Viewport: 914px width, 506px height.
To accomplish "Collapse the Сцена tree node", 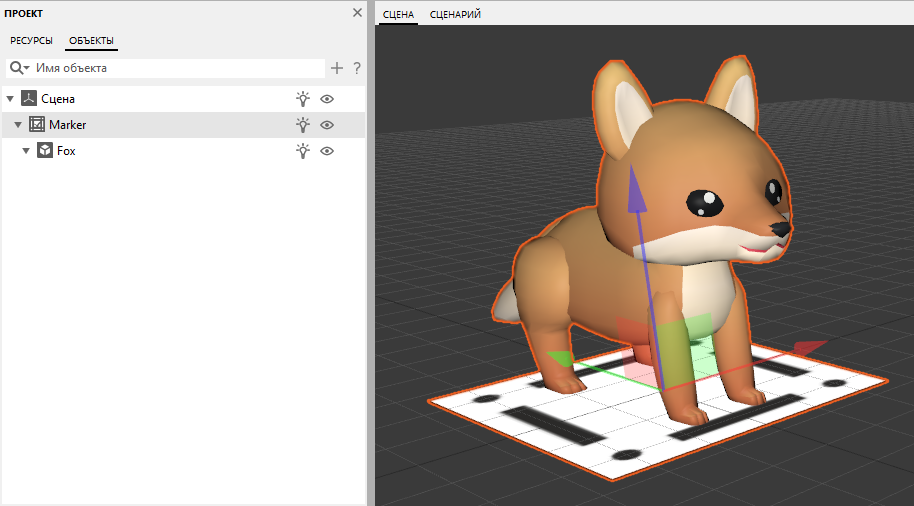I will 10,99.
